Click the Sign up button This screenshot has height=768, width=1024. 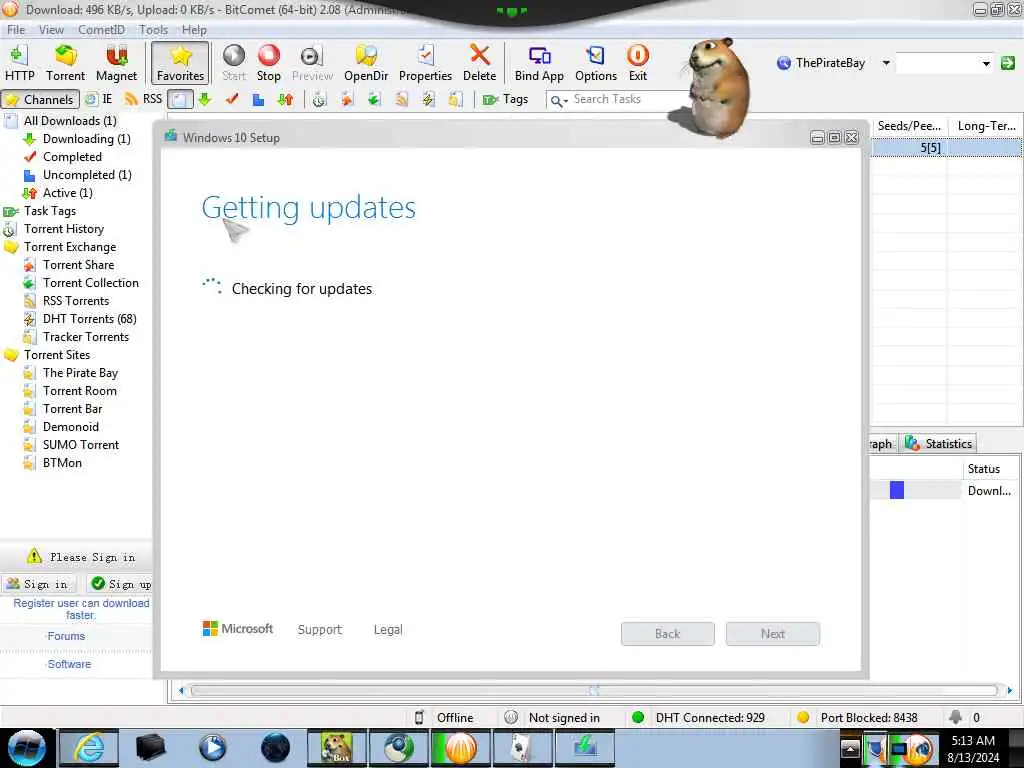[121, 584]
